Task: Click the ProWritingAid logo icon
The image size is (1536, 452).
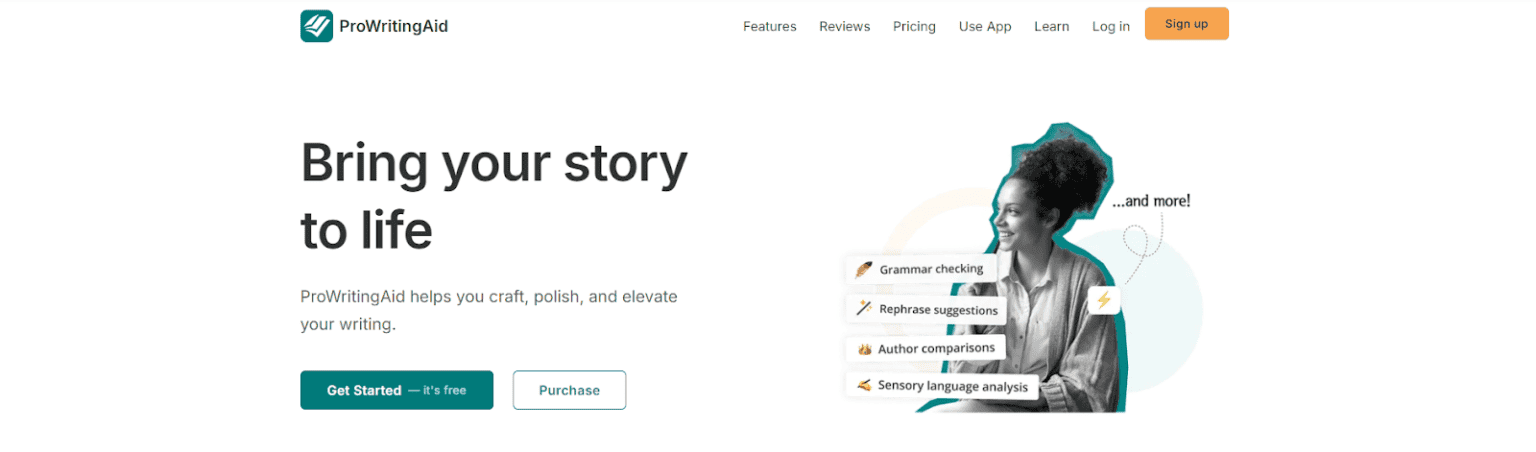Action: coord(316,26)
